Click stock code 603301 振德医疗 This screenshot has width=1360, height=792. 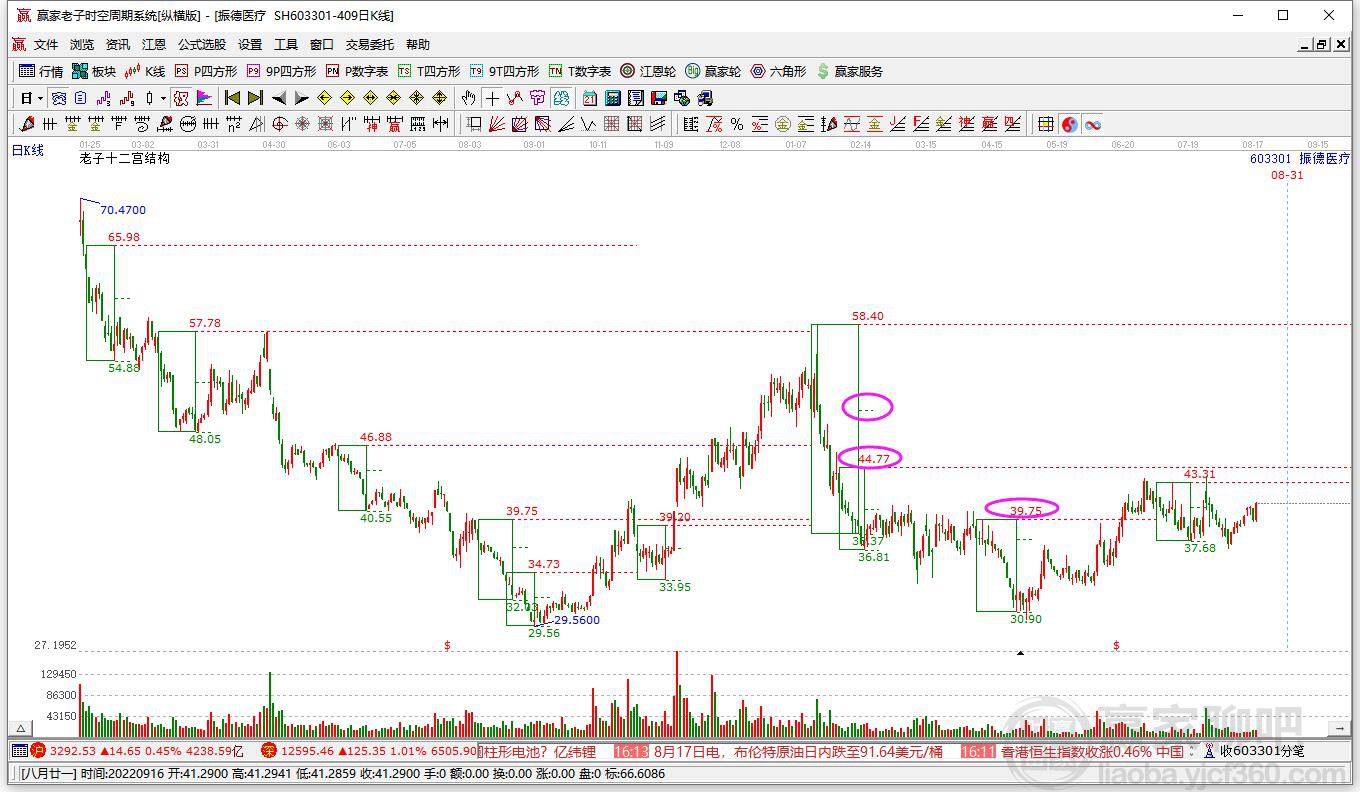[x=1300, y=159]
